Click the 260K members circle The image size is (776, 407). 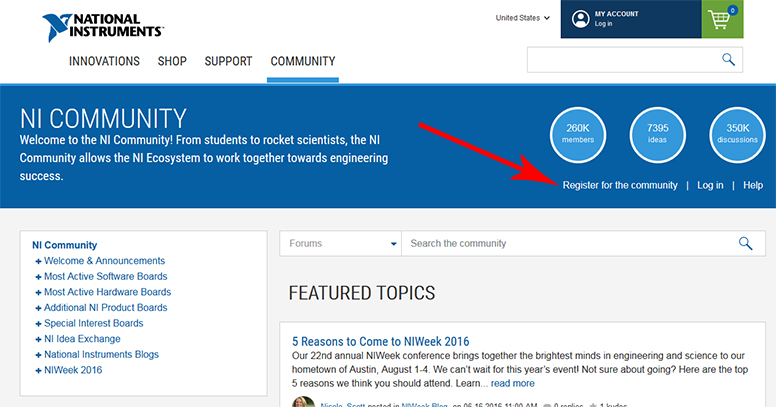(578, 135)
